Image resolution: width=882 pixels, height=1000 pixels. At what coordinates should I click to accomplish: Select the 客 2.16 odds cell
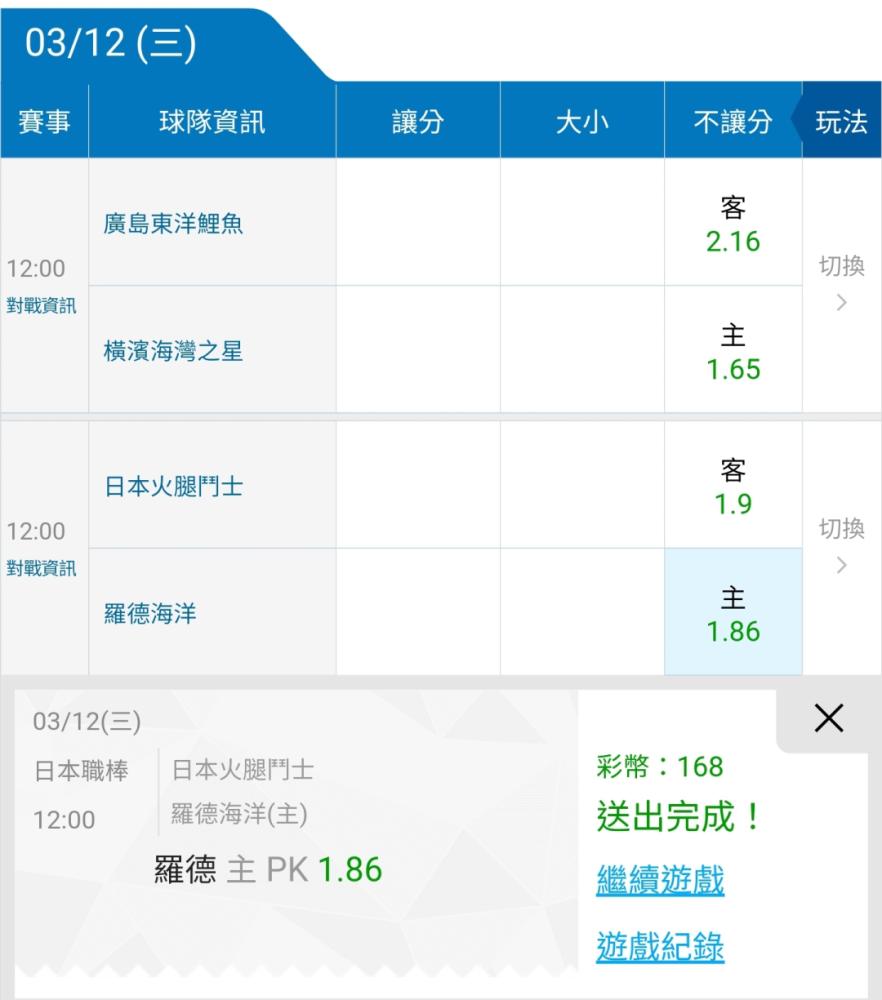[733, 223]
